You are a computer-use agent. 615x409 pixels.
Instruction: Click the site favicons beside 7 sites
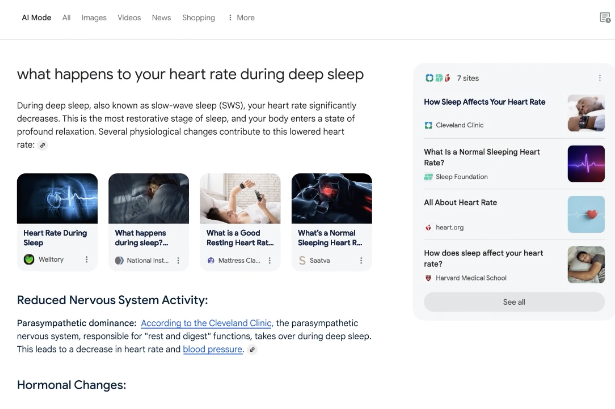[x=437, y=78]
